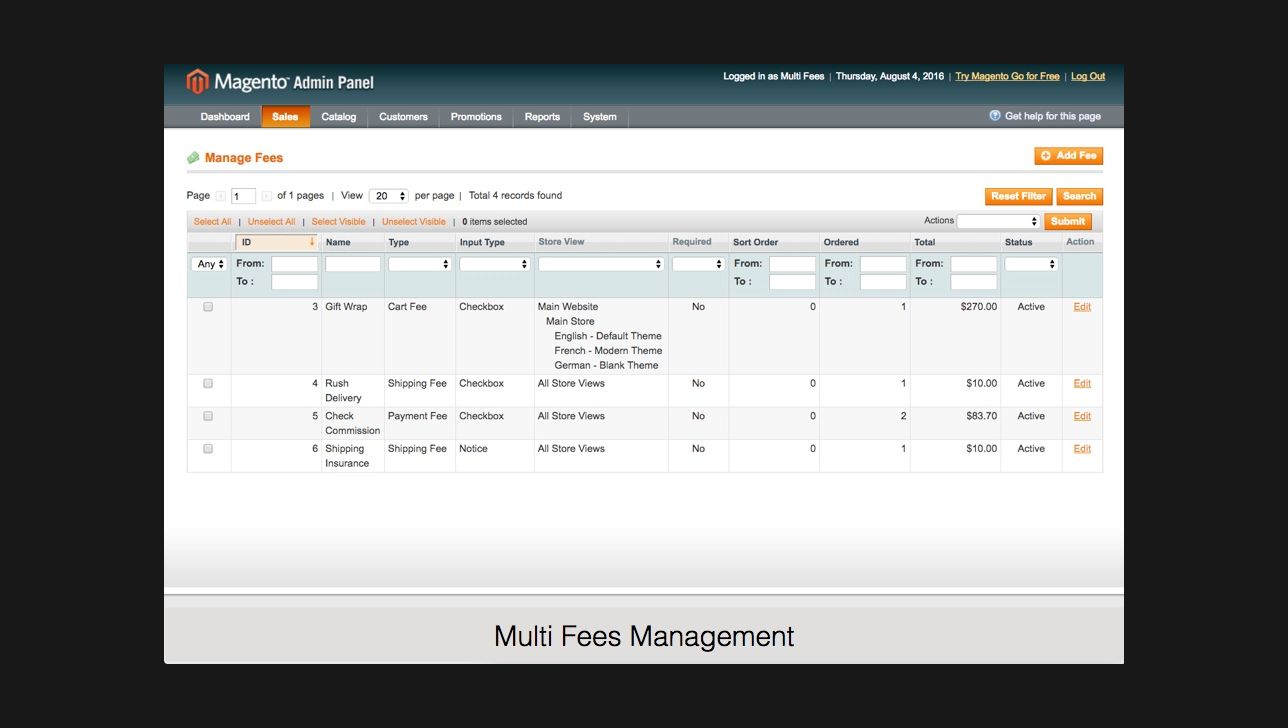The image size is (1288, 728).
Task: Click the ID column sort arrow
Action: tap(312, 242)
